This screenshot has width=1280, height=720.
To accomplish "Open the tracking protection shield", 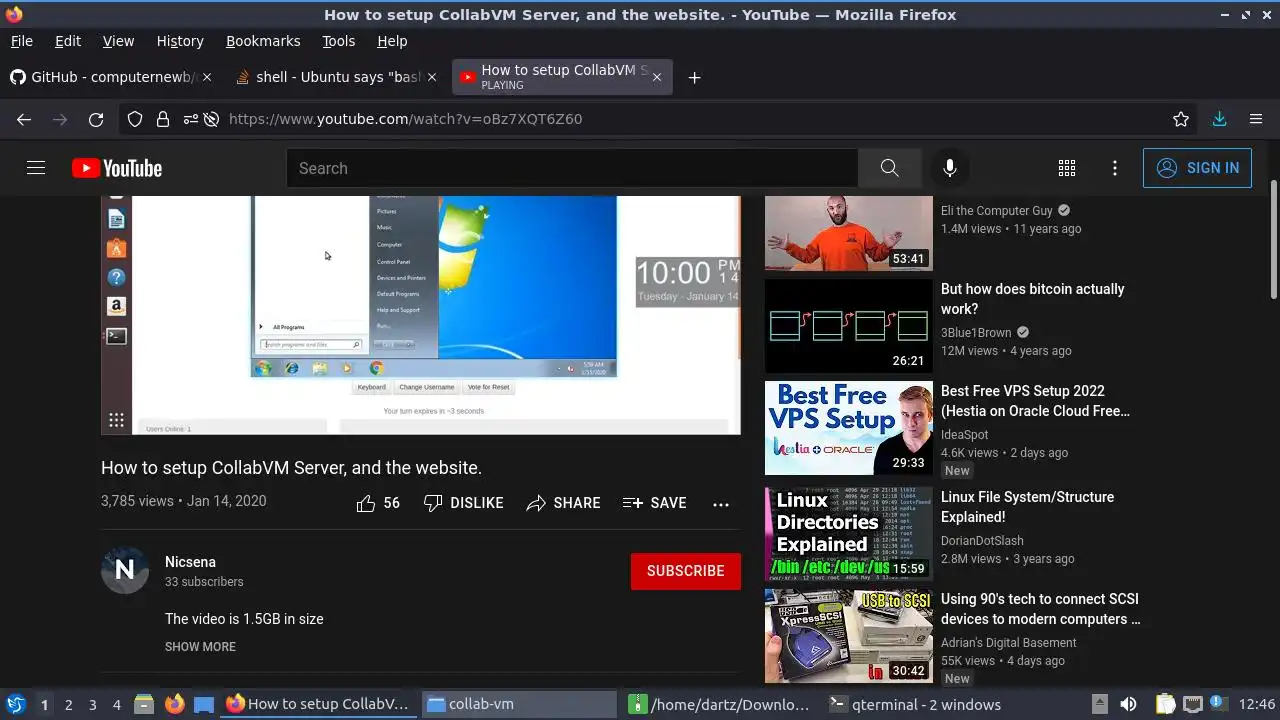I will point(135,119).
